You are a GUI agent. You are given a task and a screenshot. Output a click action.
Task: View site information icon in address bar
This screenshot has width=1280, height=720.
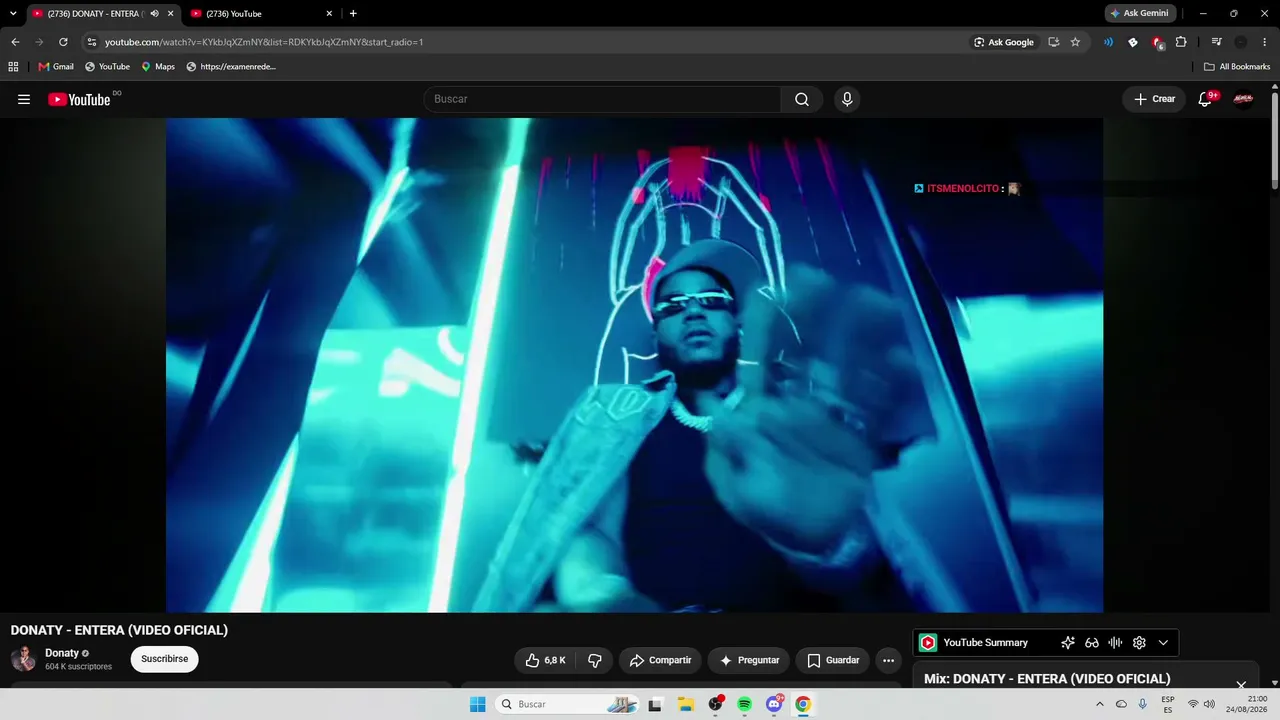(92, 42)
